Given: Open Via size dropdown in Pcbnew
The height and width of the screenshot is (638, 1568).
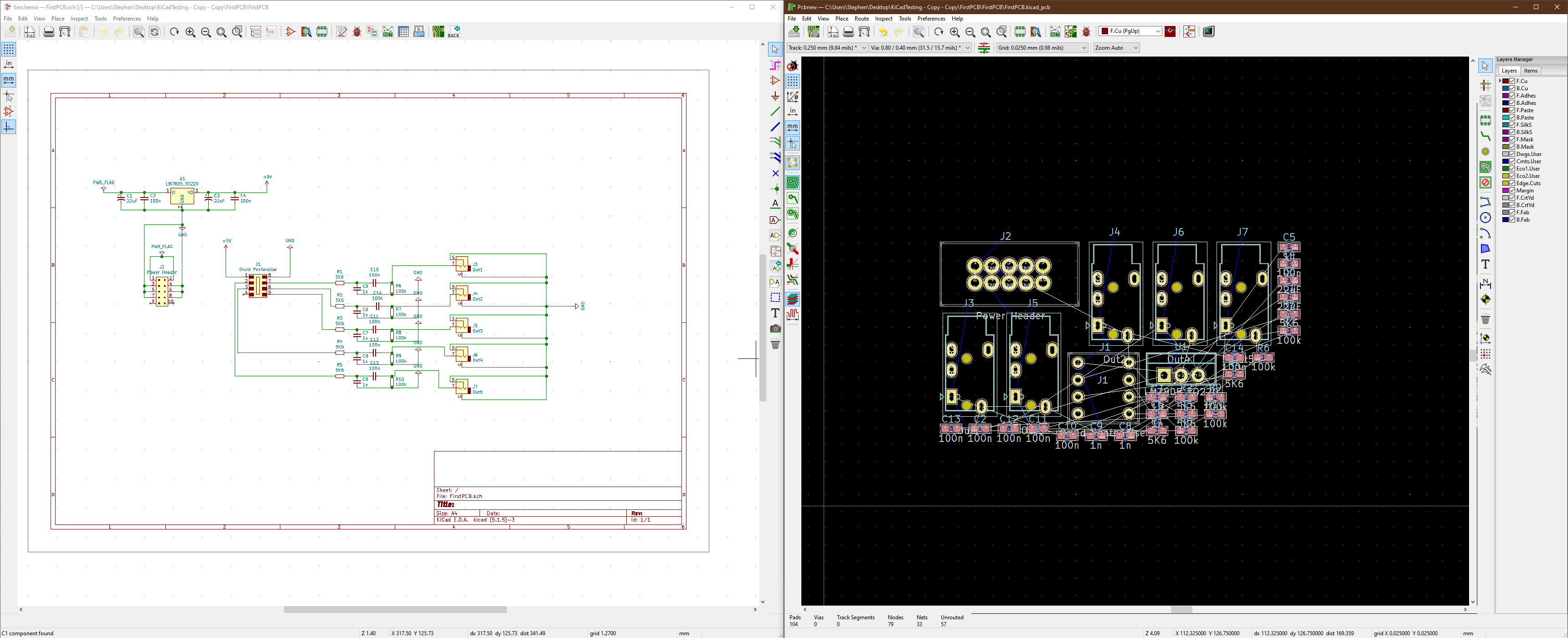Looking at the screenshot, I should click(x=920, y=47).
